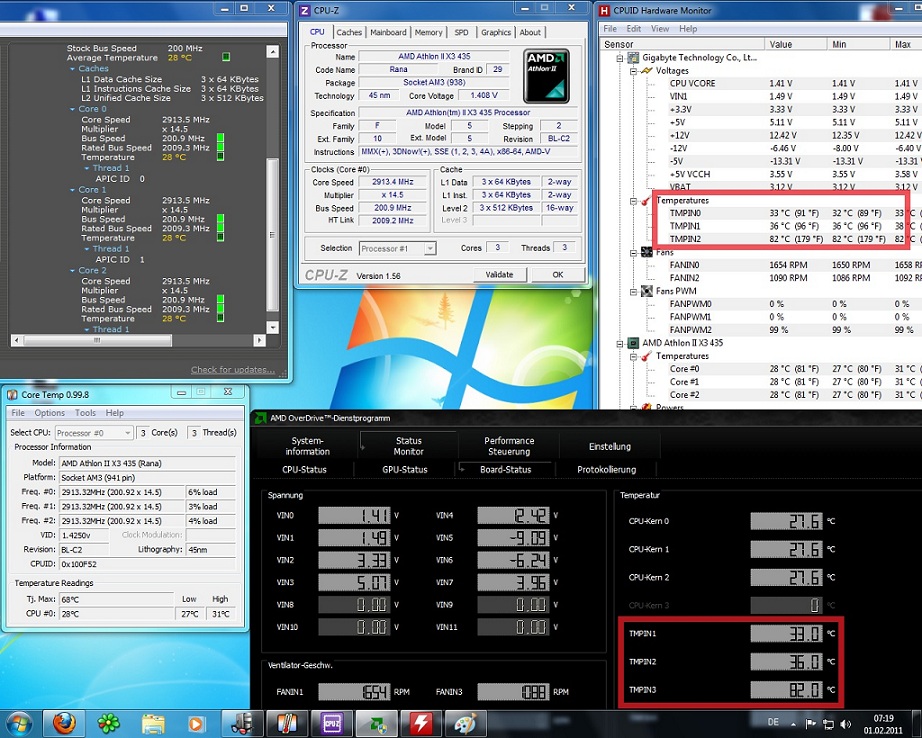The width and height of the screenshot is (922, 738).
Task: Open CPU-Z Selection Processor #1 dropdown
Action: tap(430, 249)
